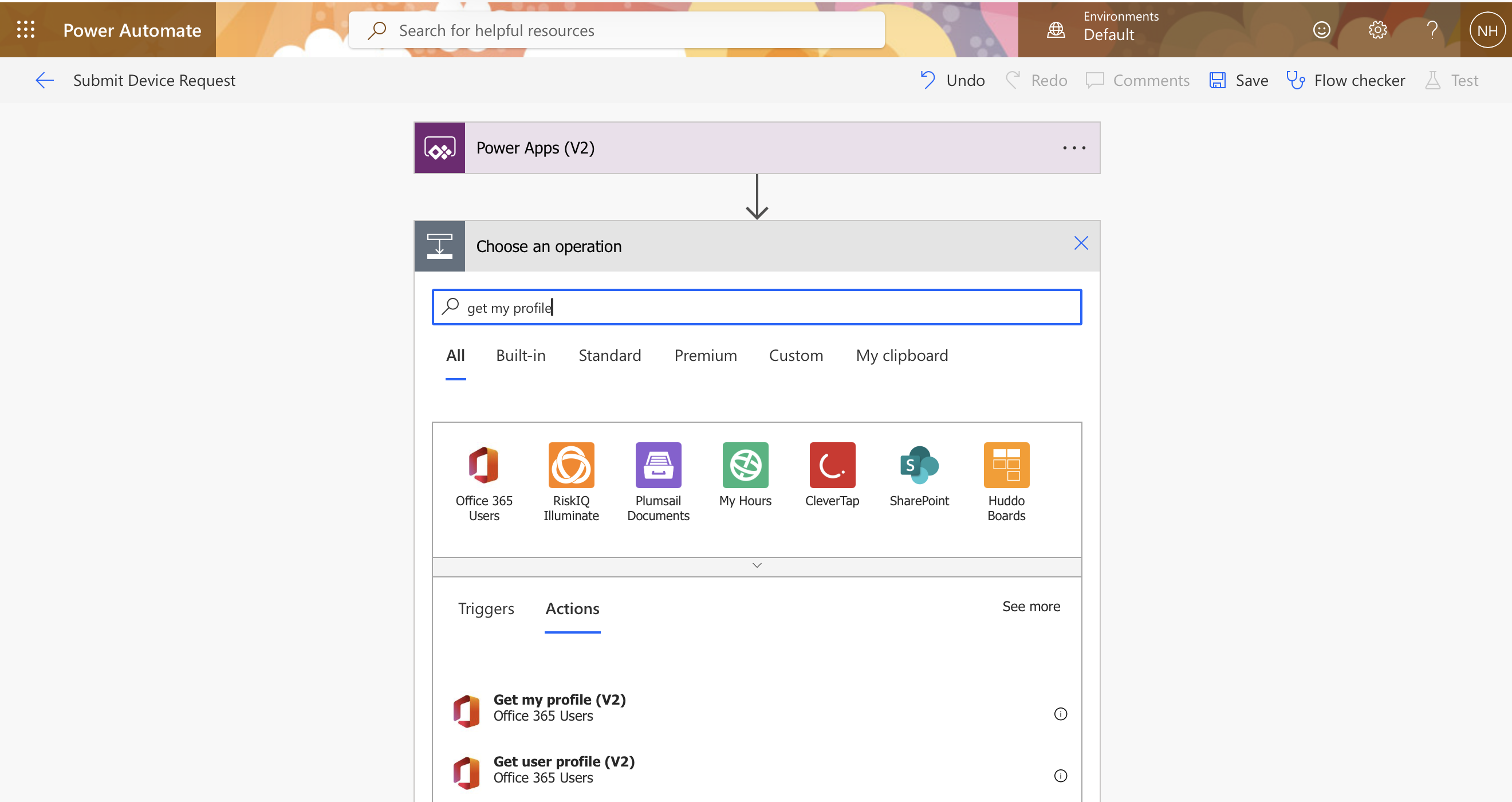Screen dimensions: 1512x802
Task: Run the Flow checker
Action: click(x=1345, y=80)
